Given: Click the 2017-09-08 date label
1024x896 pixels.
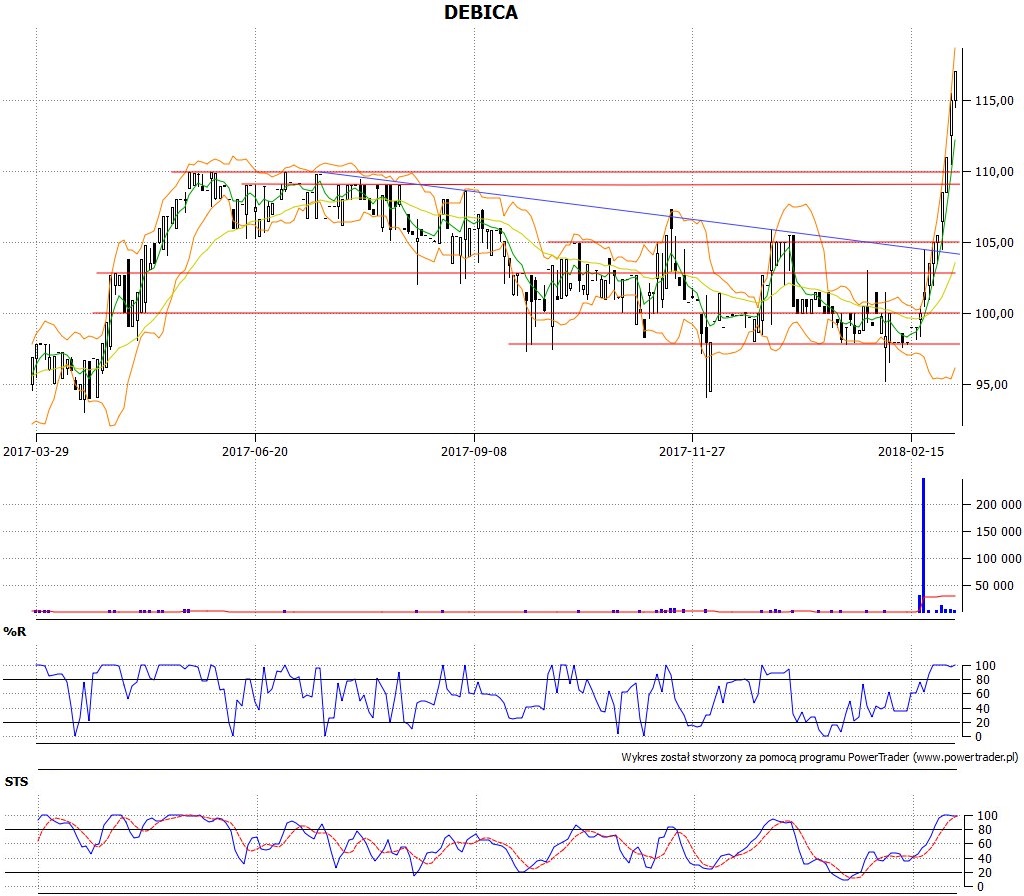Looking at the screenshot, I should [473, 451].
